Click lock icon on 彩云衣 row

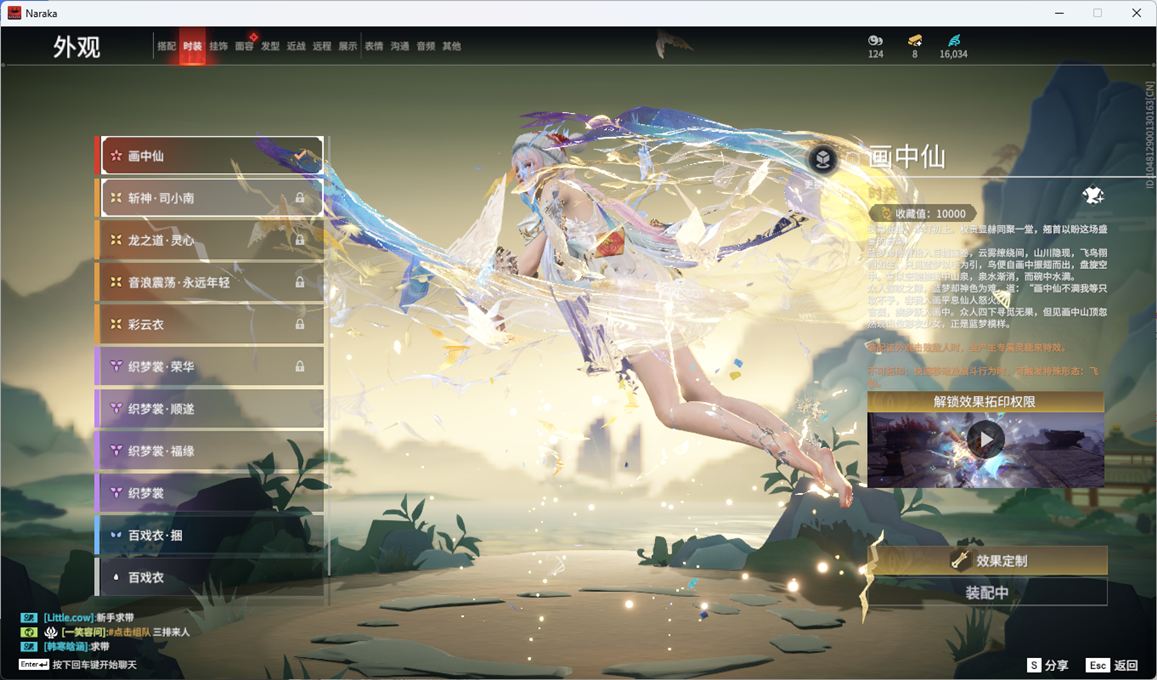click(300, 324)
